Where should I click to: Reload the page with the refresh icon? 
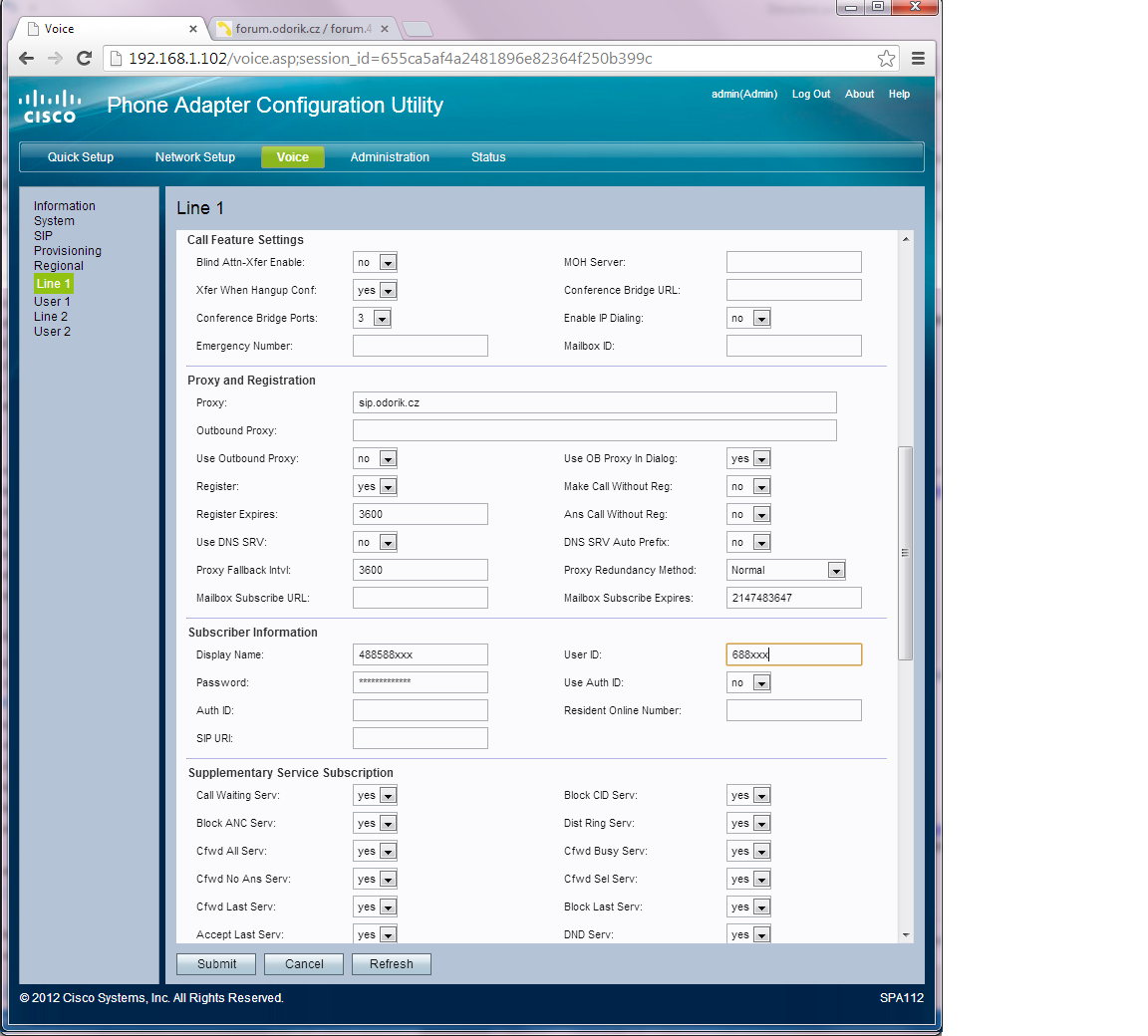coord(84,59)
